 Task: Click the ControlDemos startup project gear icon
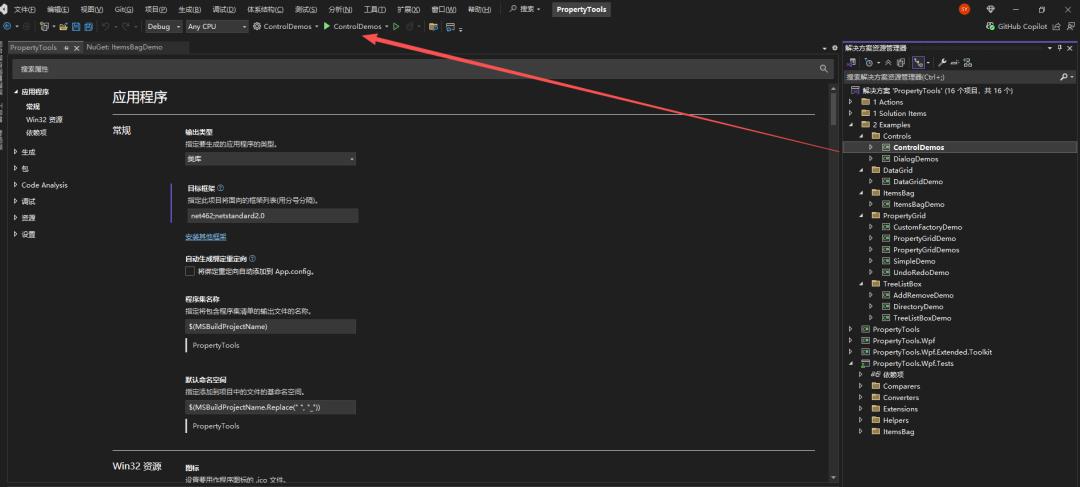click(257, 26)
